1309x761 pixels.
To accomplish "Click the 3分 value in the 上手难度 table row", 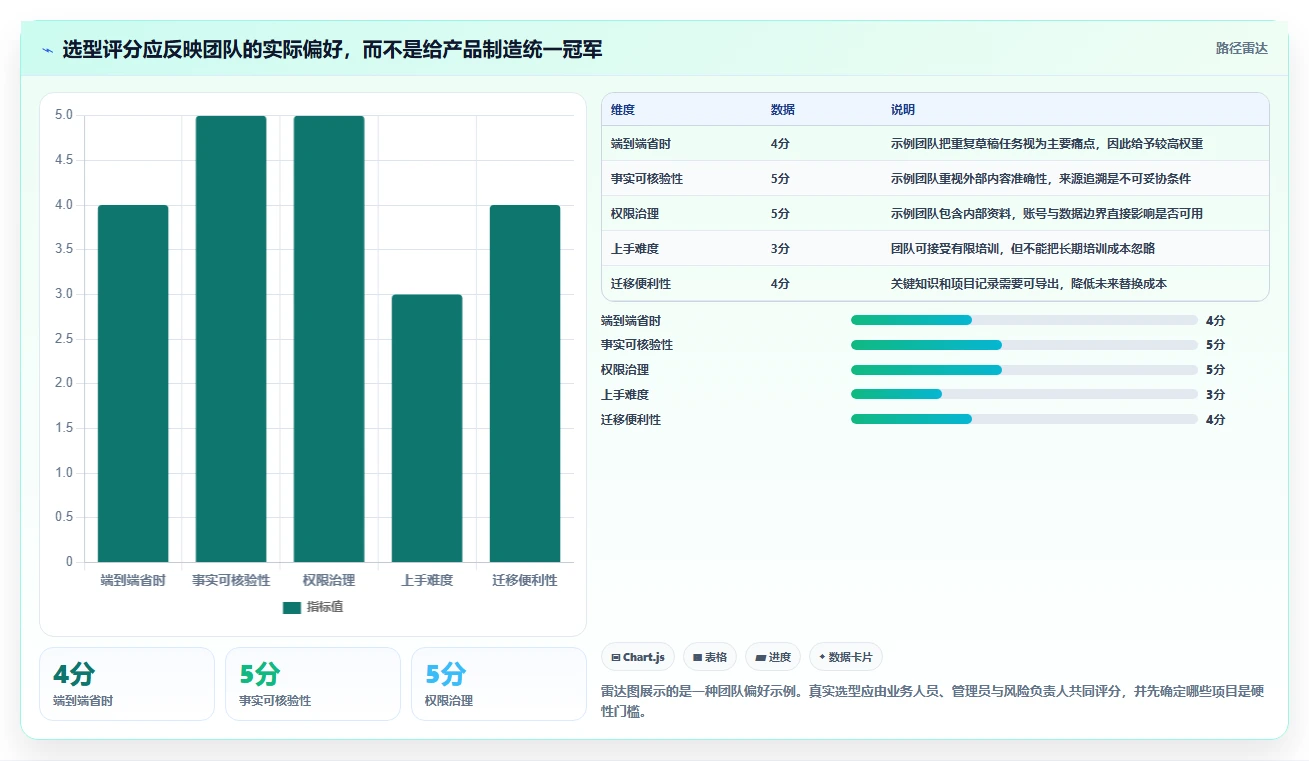I will (780, 249).
